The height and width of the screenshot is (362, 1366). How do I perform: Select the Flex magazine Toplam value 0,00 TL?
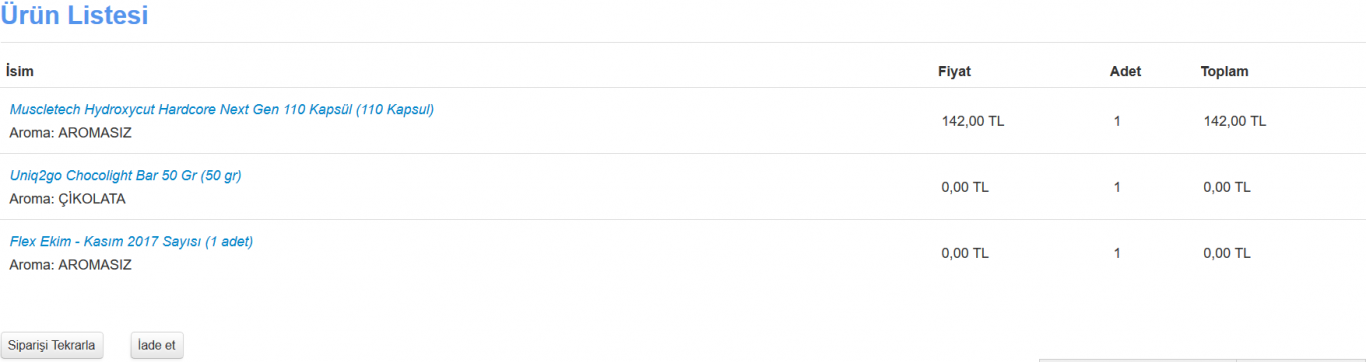(1227, 253)
